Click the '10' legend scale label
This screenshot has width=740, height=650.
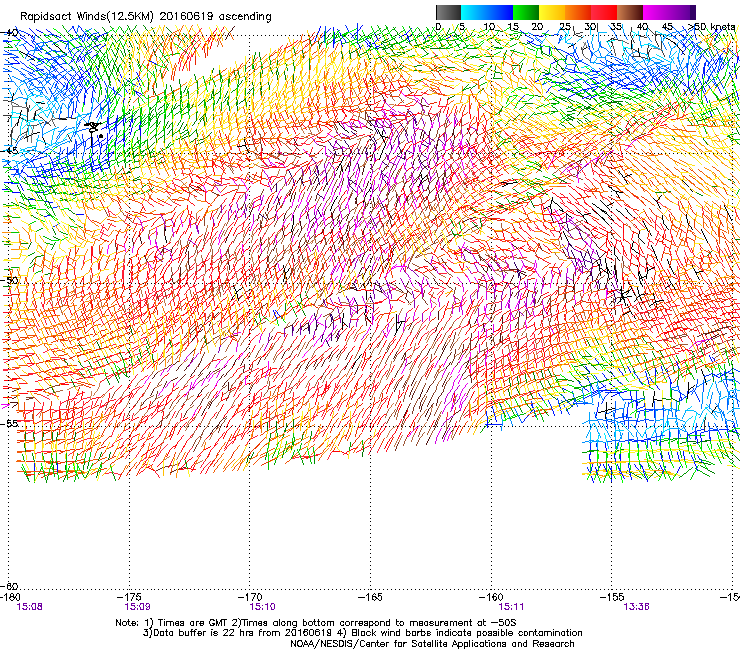point(488,27)
